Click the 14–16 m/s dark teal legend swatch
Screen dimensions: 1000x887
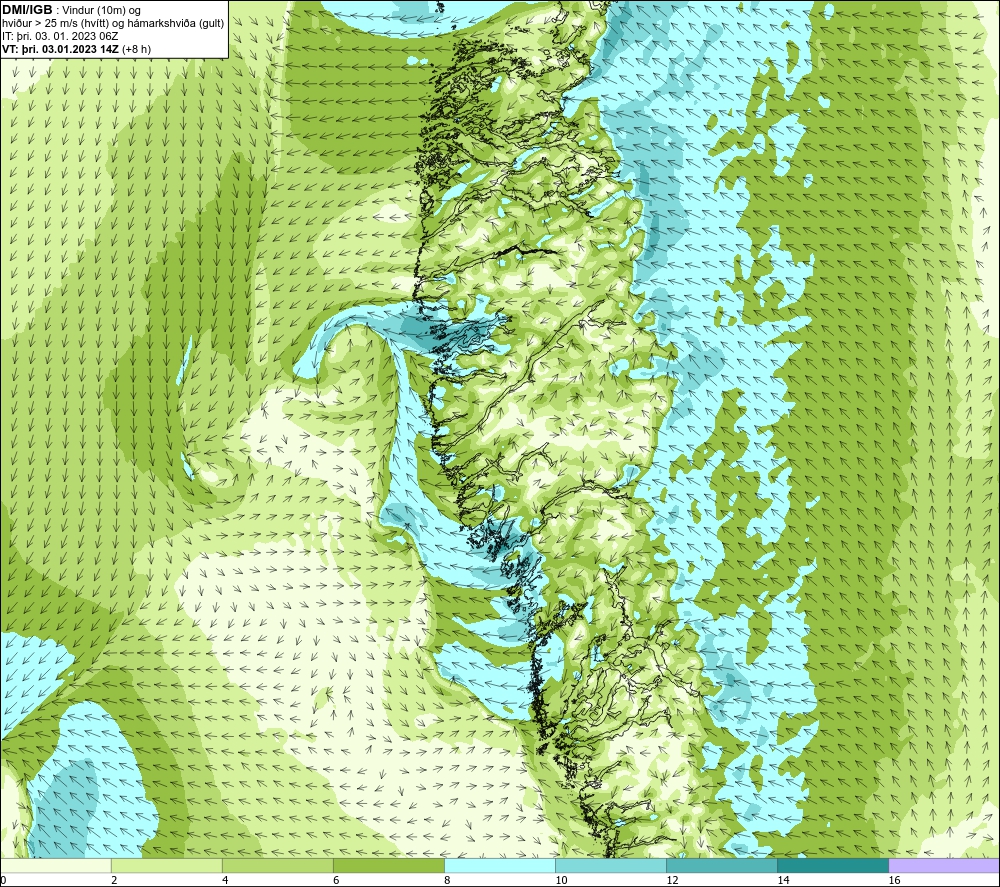tap(833, 865)
